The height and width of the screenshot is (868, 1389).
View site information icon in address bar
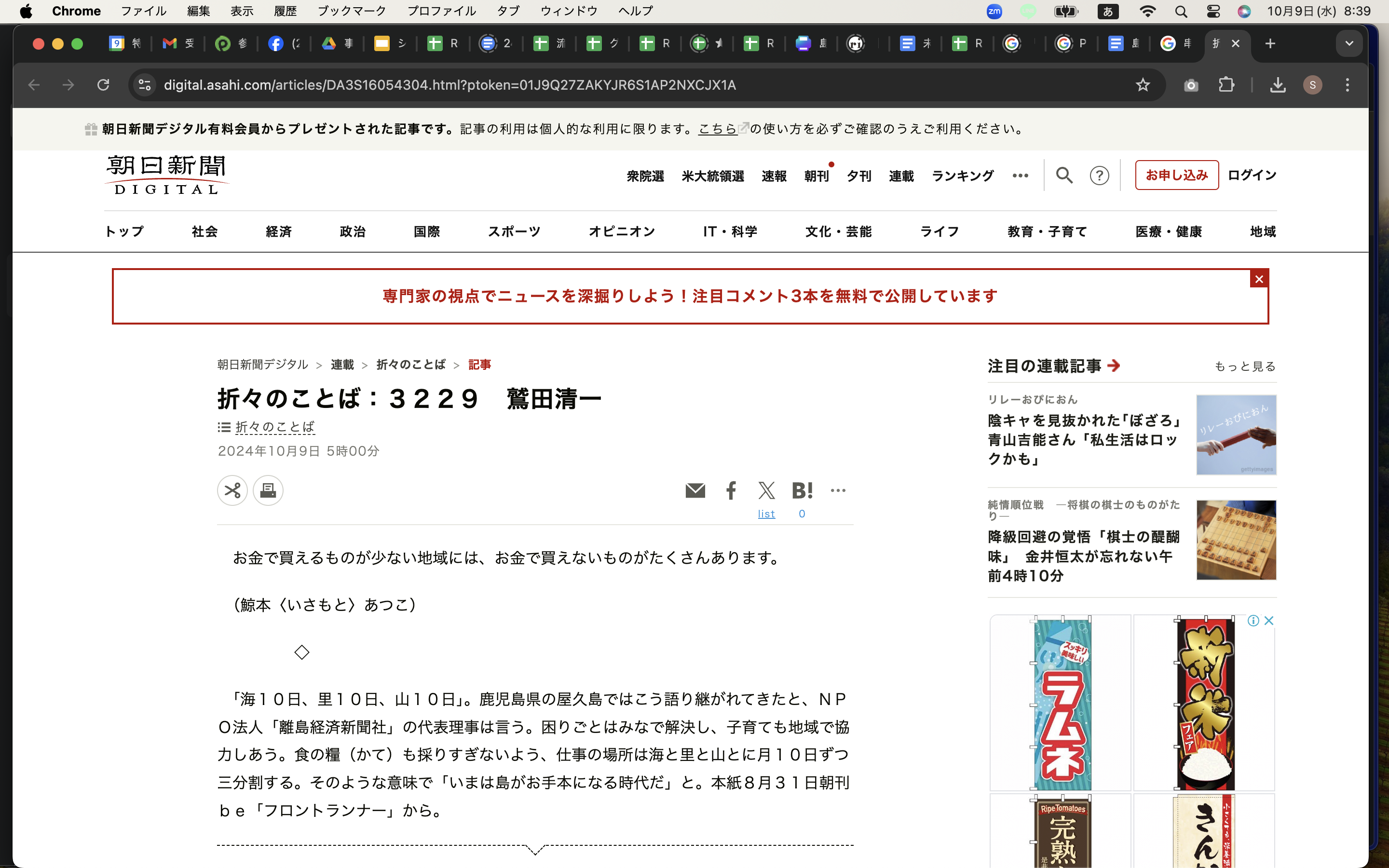pyautogui.click(x=144, y=85)
